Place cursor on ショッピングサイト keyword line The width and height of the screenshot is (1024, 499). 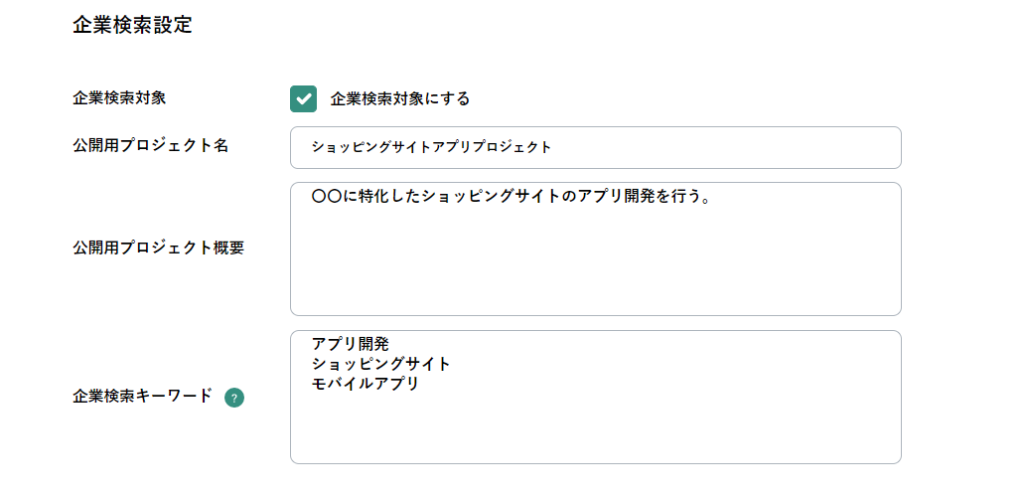click(x=381, y=364)
